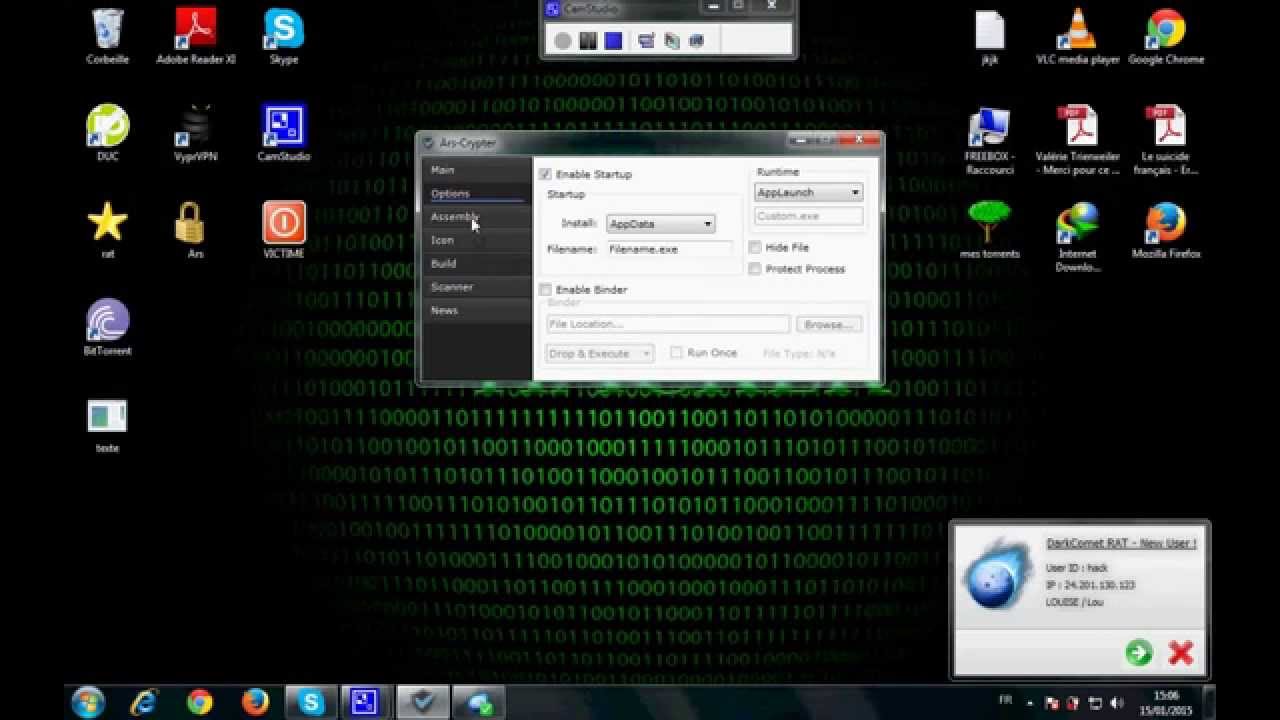The height and width of the screenshot is (720, 1280).
Task: Select the 'jkjk' file on desktop
Action: 989,37
